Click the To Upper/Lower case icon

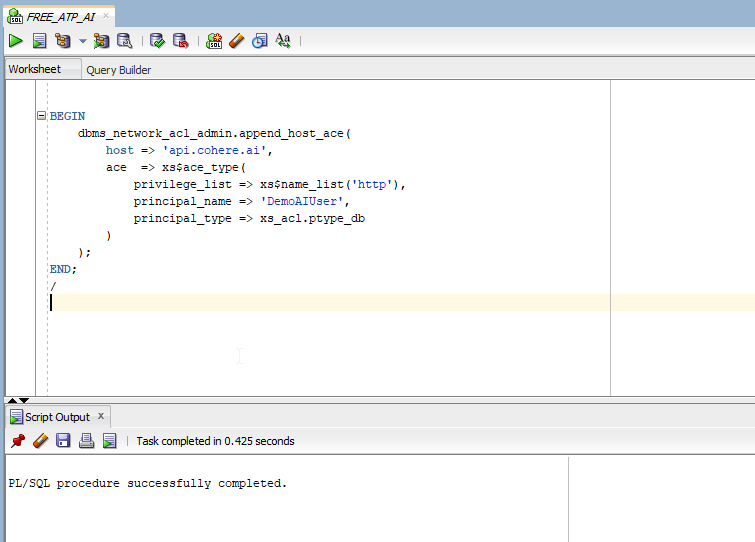283,41
